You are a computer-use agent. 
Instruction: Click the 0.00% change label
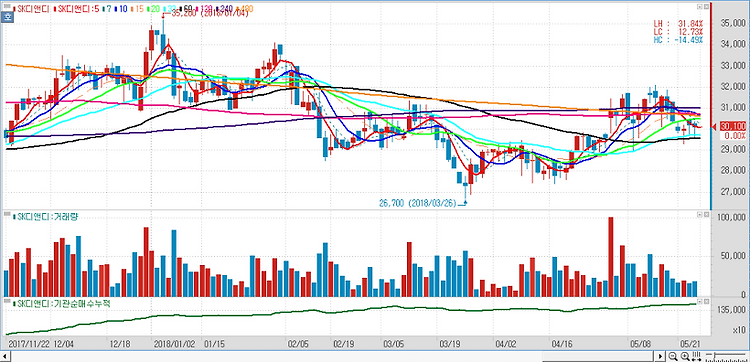(x=733, y=135)
